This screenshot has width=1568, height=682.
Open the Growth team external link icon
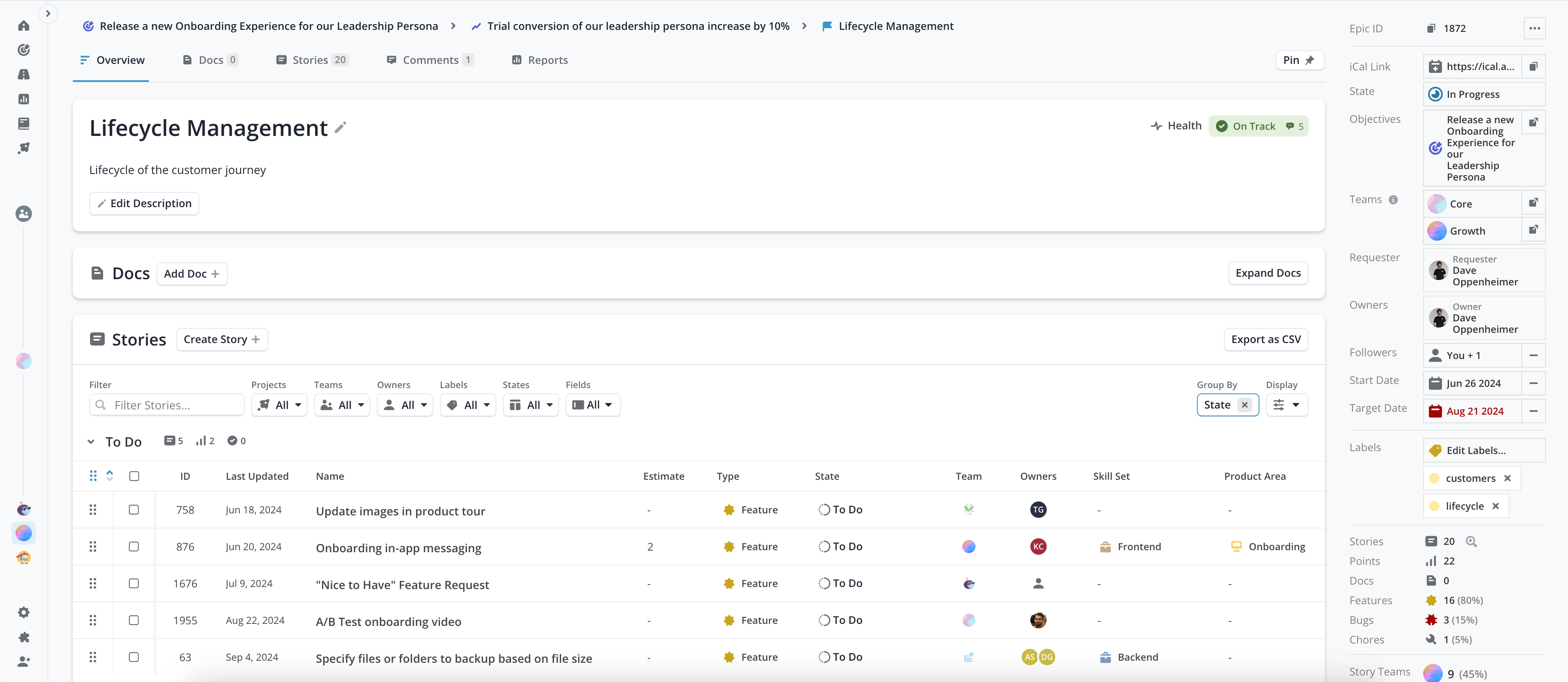click(1533, 230)
